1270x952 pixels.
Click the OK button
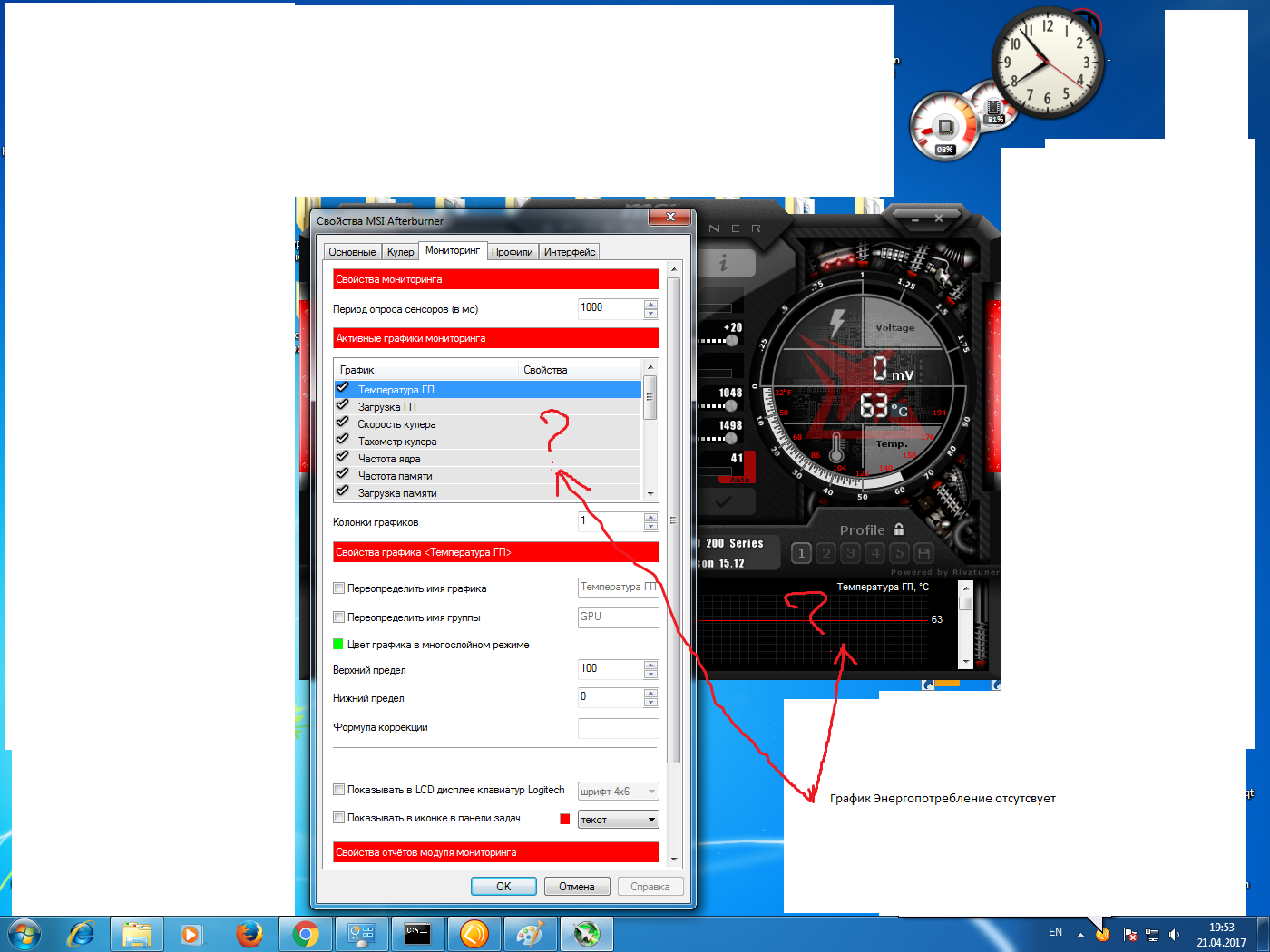(503, 887)
